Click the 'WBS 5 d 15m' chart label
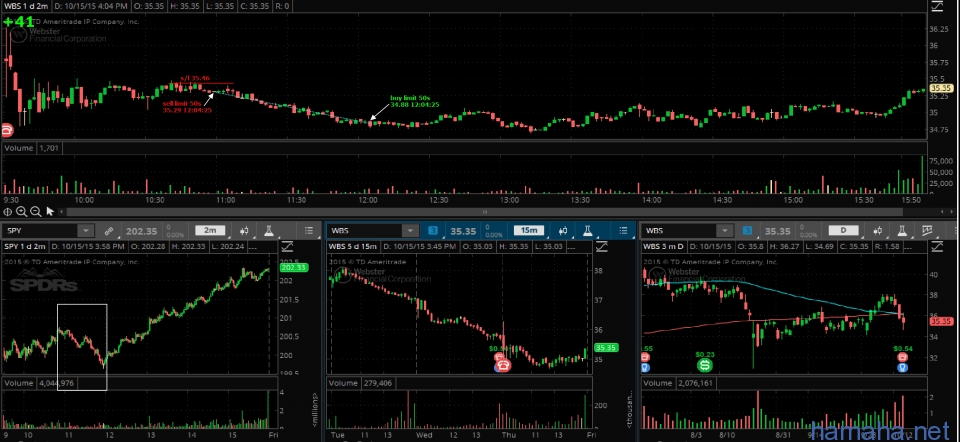Image resolution: width=960 pixels, height=442 pixels. click(x=353, y=246)
